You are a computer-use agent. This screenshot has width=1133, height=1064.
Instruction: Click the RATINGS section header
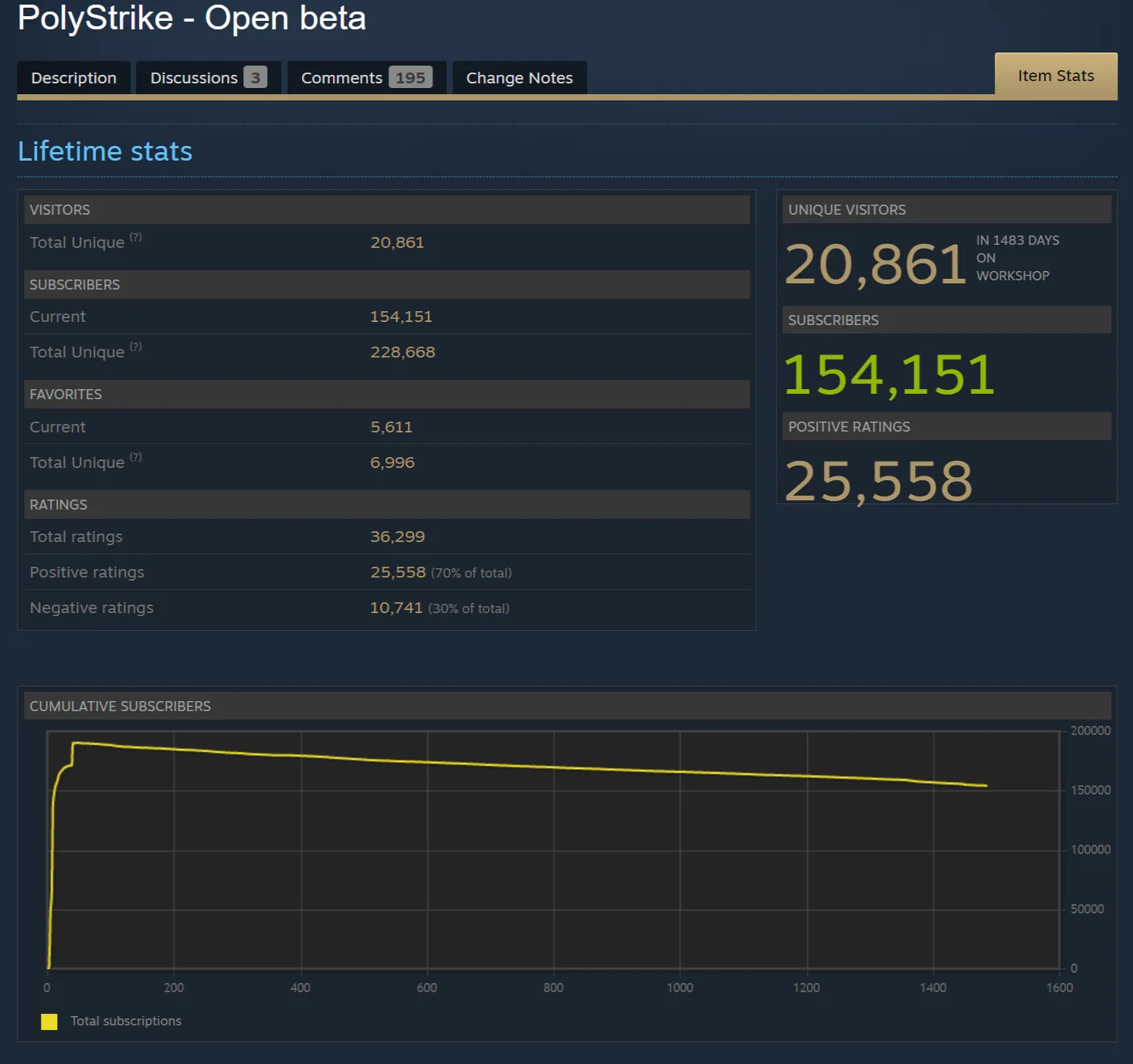click(x=387, y=504)
